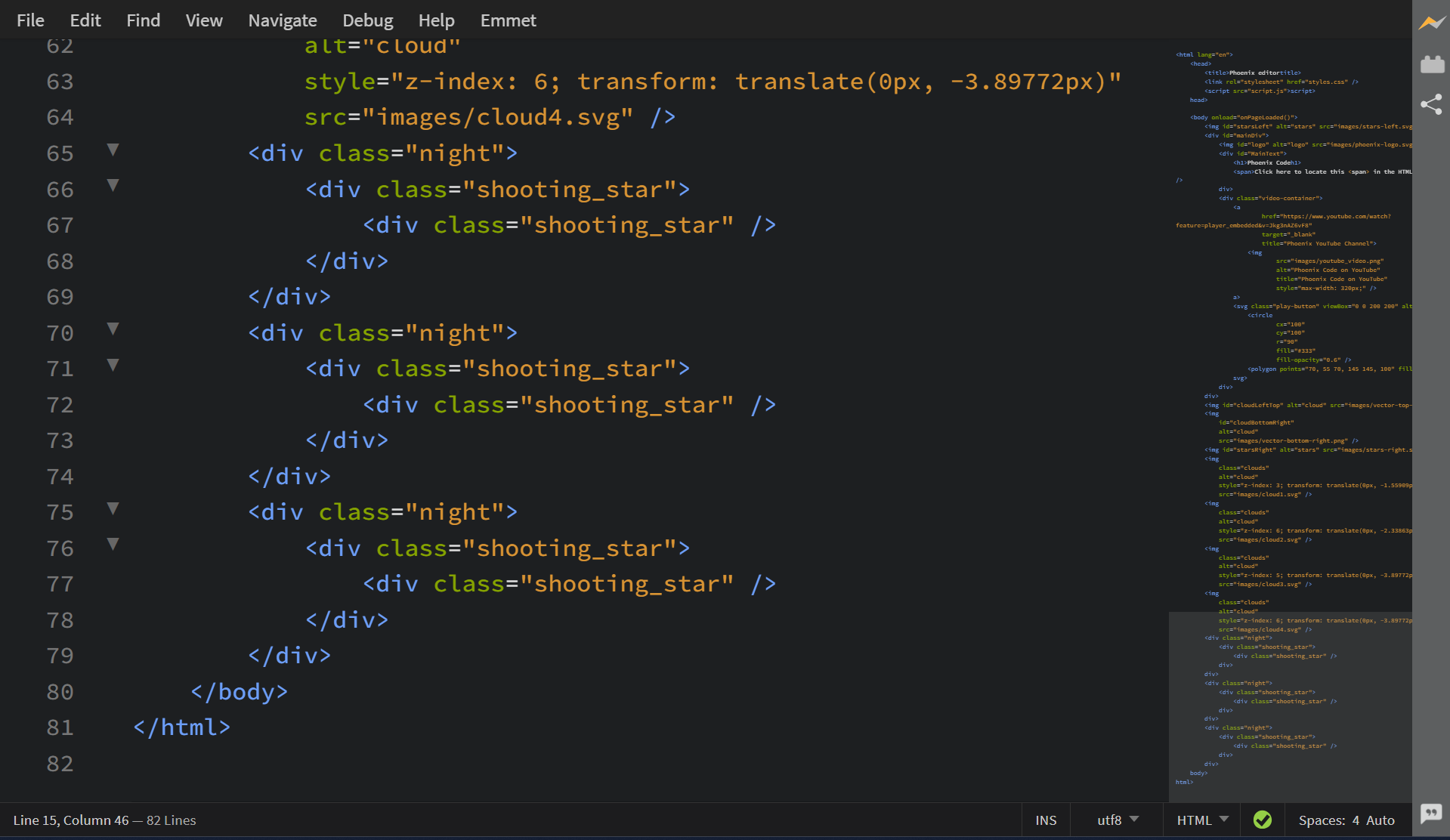Screen dimensions: 1450x840
Task: Toggle Spaces indentation type in status bar
Action: tap(1322, 820)
